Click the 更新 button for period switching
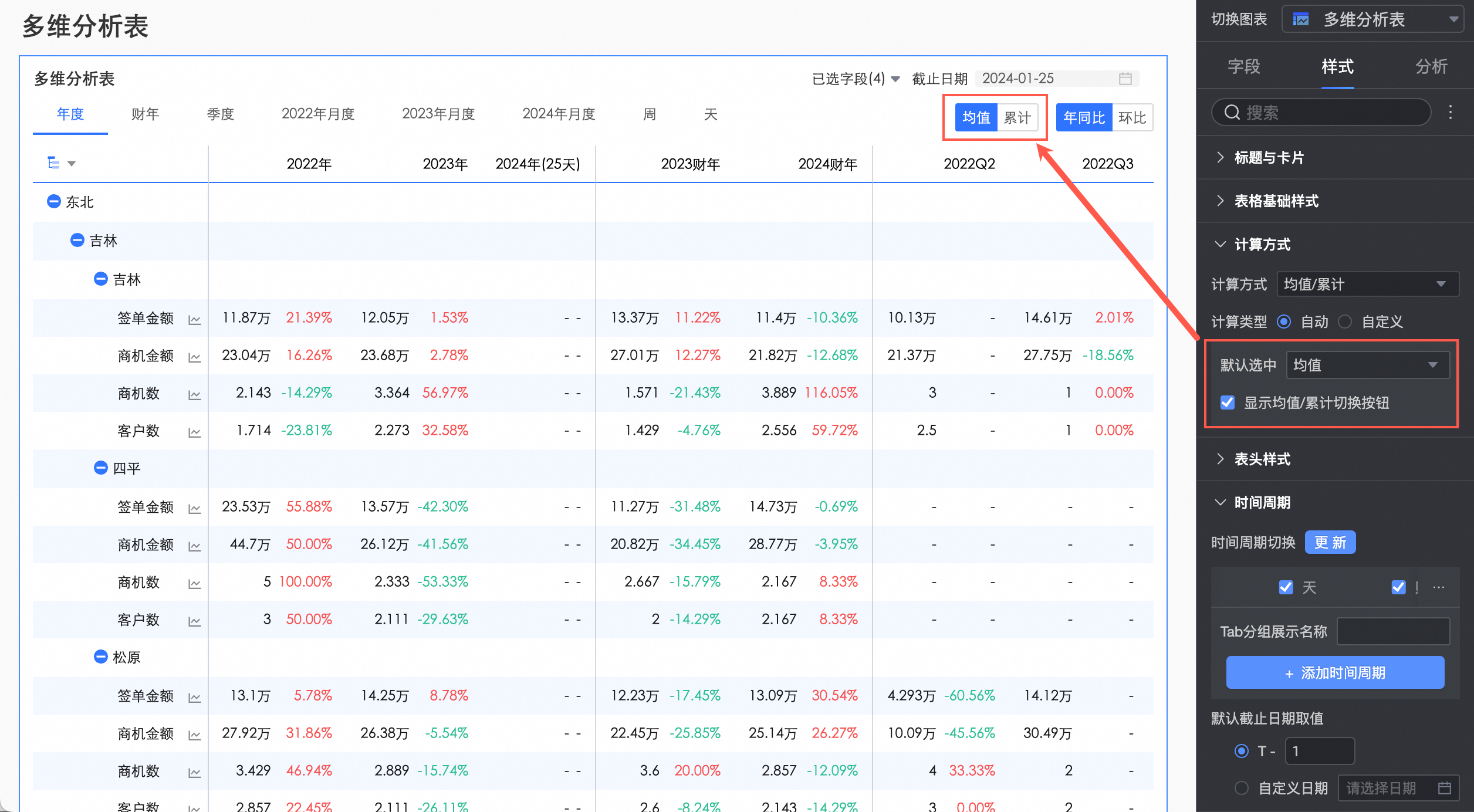Viewport: 1474px width, 812px height. click(1330, 542)
